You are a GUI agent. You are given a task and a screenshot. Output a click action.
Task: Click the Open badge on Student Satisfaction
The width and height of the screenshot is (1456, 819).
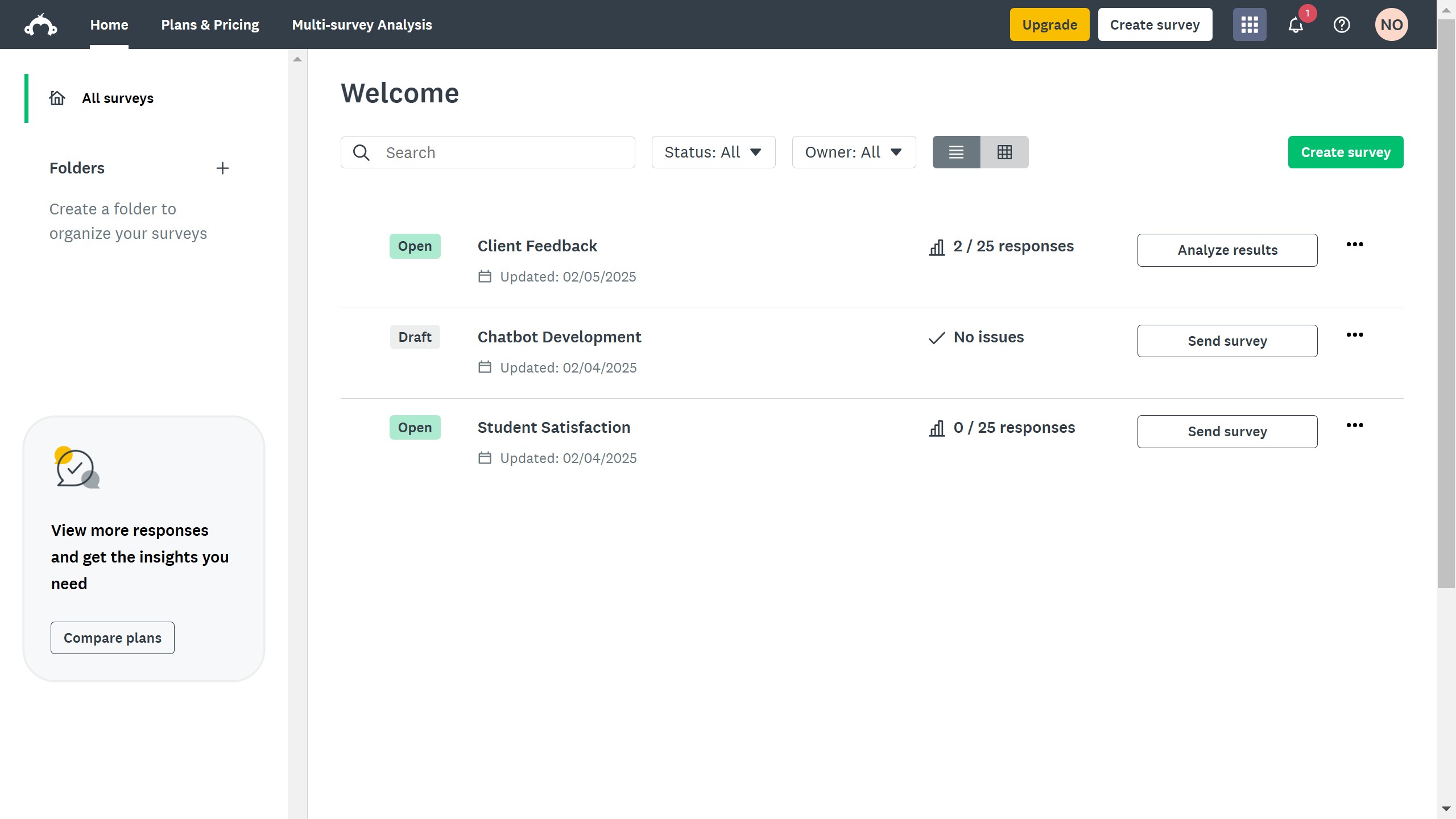[415, 428]
